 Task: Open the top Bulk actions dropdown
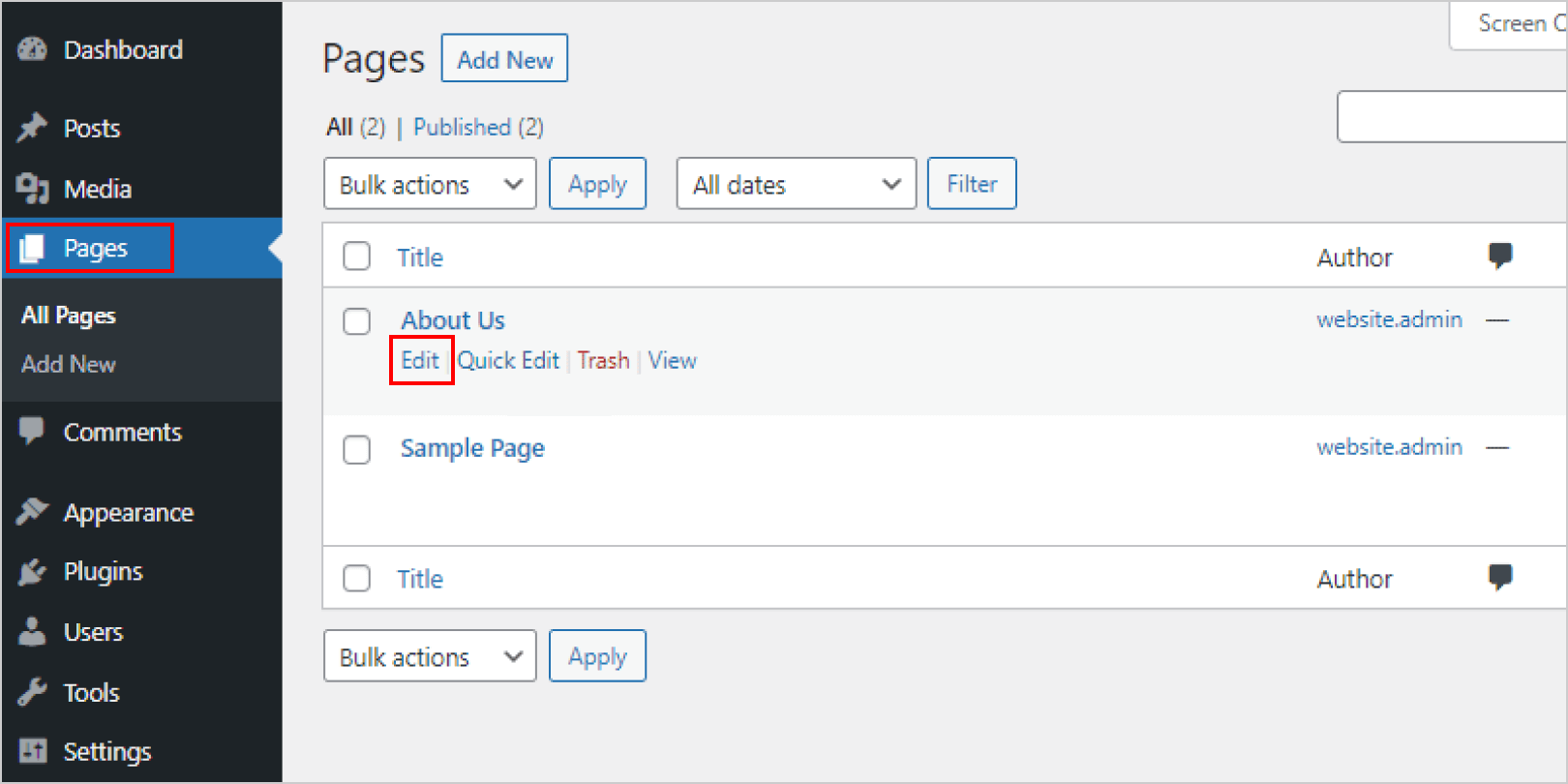tap(430, 184)
